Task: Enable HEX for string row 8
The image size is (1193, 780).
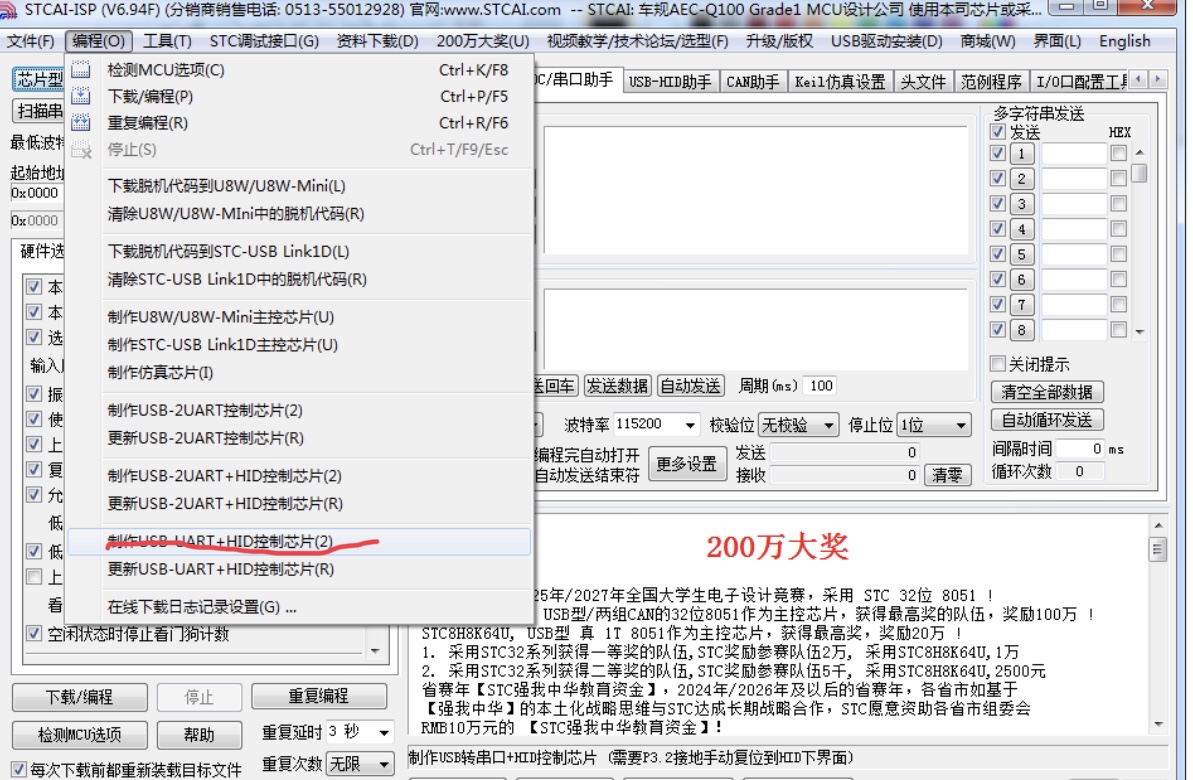Action: click(1118, 330)
